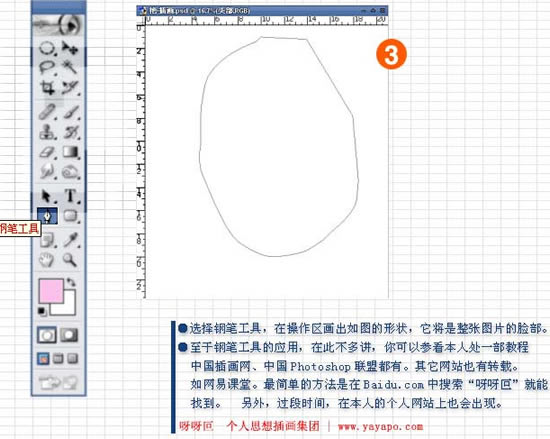Click the www.yayapo.com web address
Image resolution: width=550 pixels, height=439 pixels.
(380, 427)
